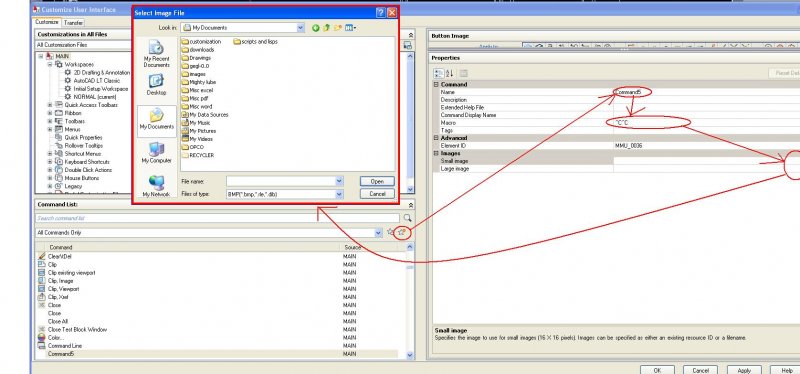
Task: Click the Apply button in Customize User Interface
Action: click(744, 370)
